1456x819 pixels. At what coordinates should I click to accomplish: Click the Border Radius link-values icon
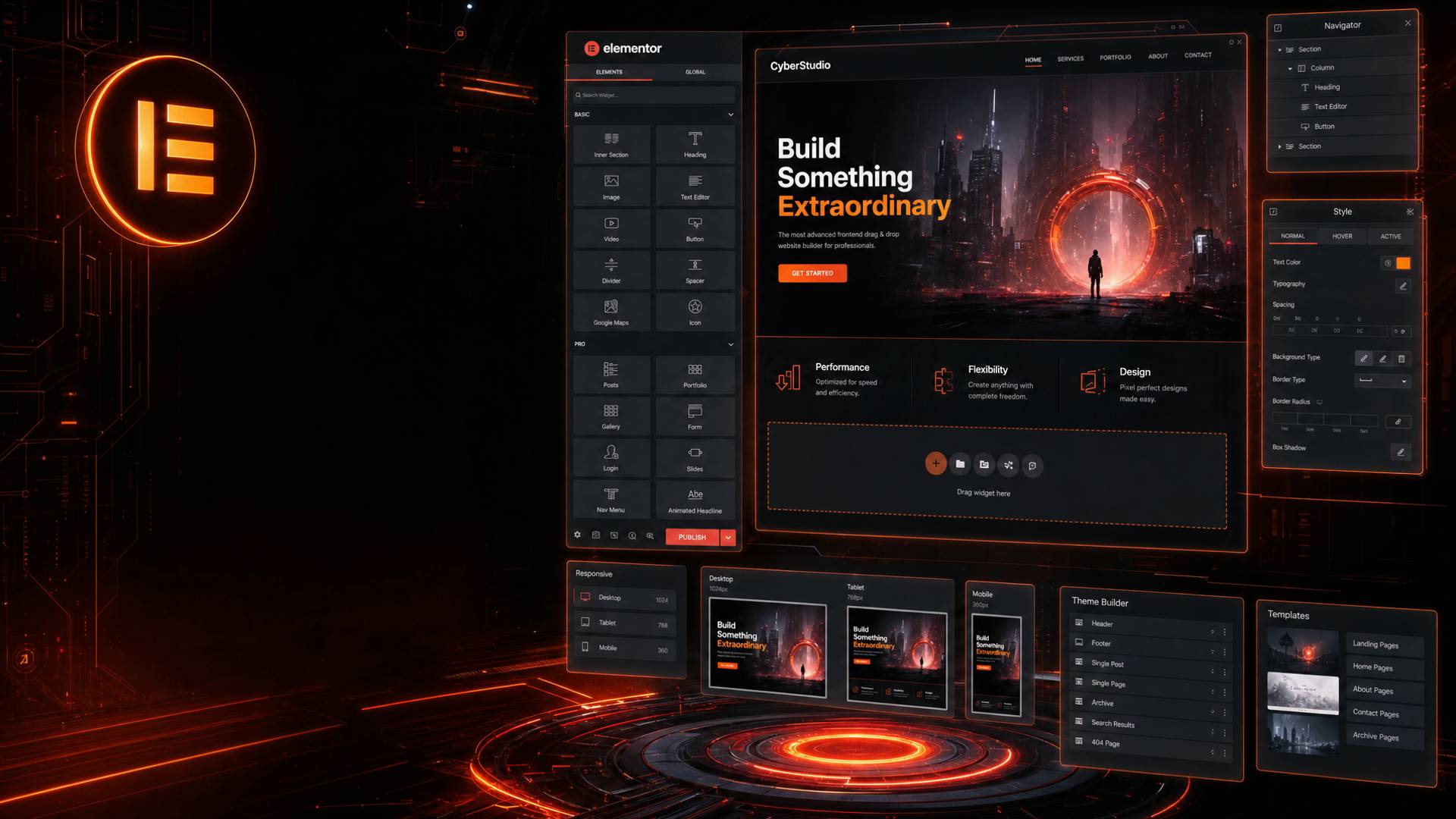pyautogui.click(x=1398, y=422)
